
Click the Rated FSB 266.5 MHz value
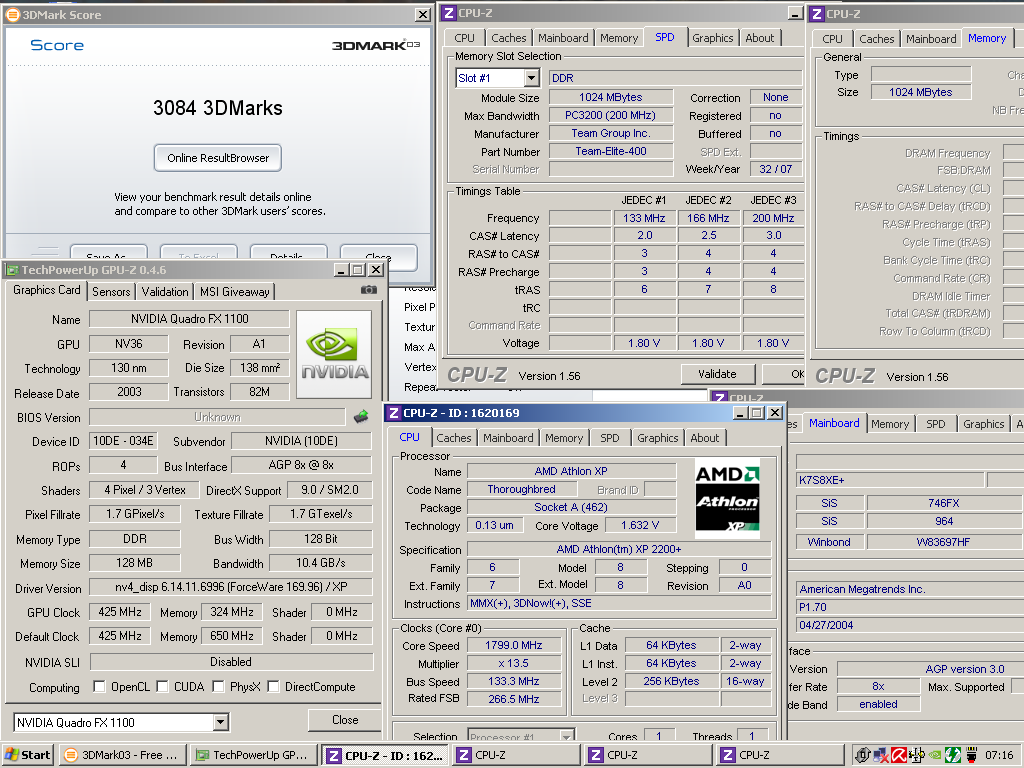(x=513, y=699)
